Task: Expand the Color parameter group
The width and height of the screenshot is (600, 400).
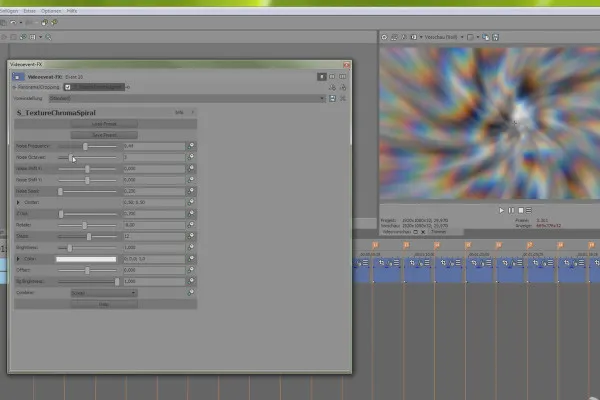Action: click(18, 259)
